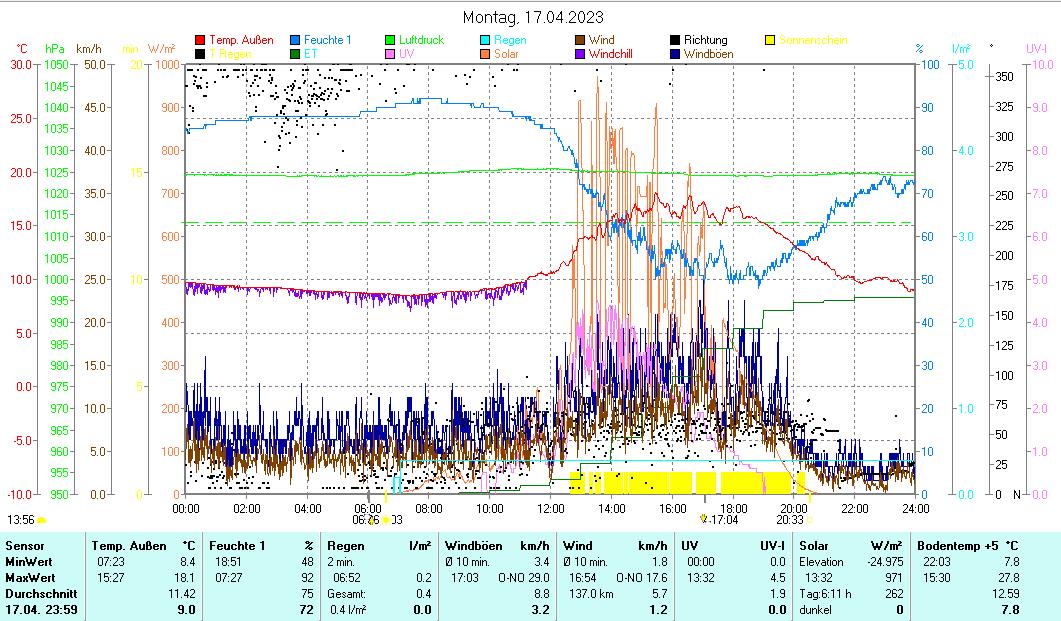1061x621 pixels.
Task: Click the sun icon beside 13:56
Action: (x=42, y=520)
